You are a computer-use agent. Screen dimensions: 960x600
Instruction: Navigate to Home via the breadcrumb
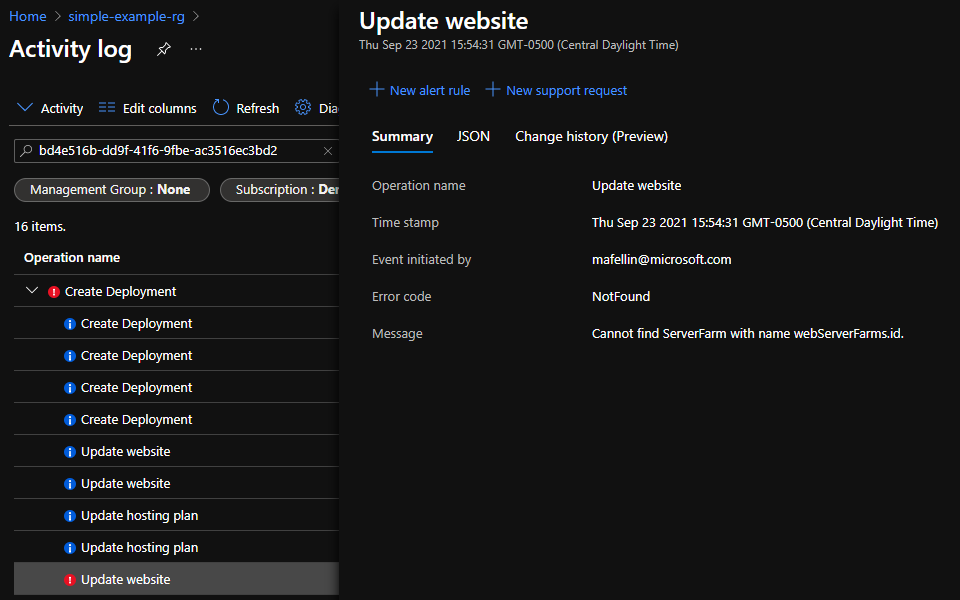coord(27,15)
